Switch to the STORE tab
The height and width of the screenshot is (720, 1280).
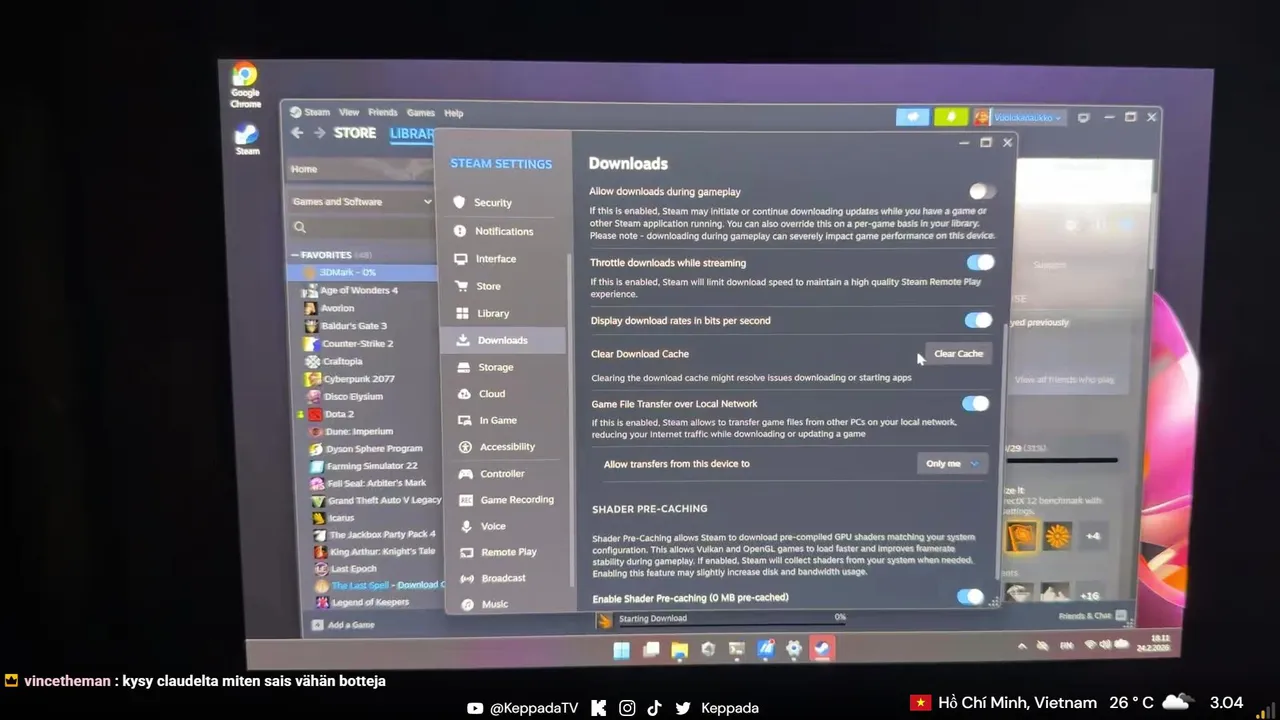pos(355,133)
